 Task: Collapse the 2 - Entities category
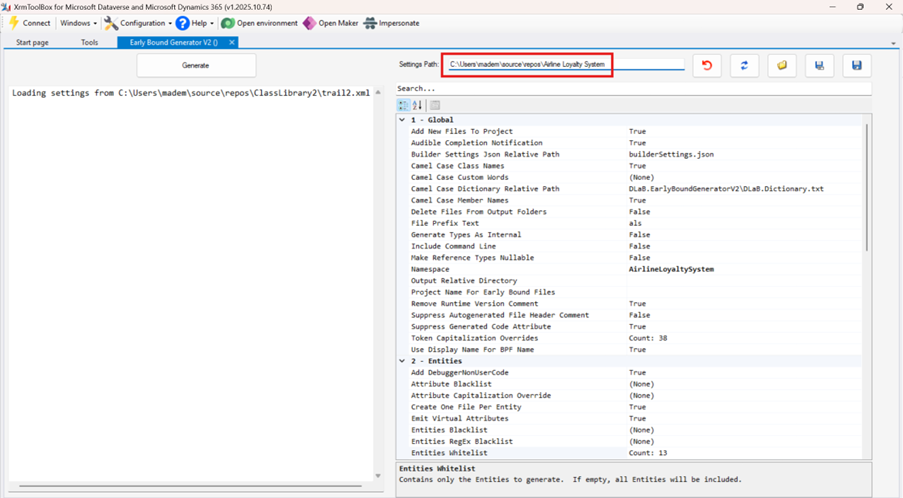tap(403, 361)
